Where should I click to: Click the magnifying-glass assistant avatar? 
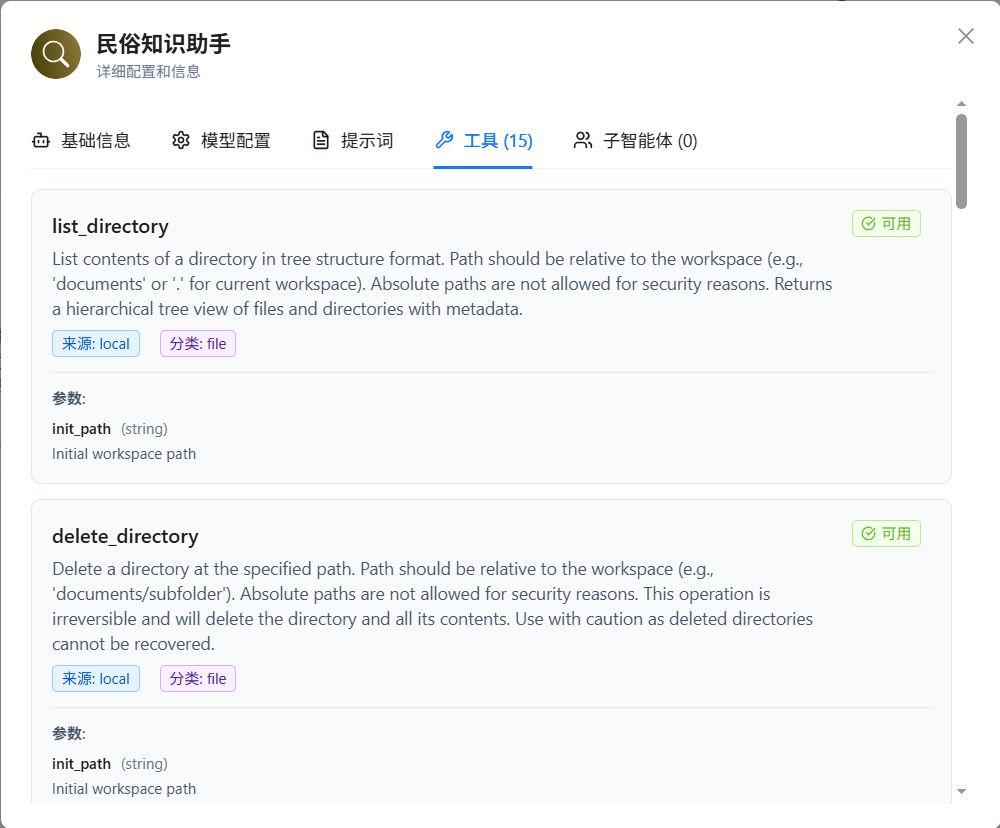[55, 54]
